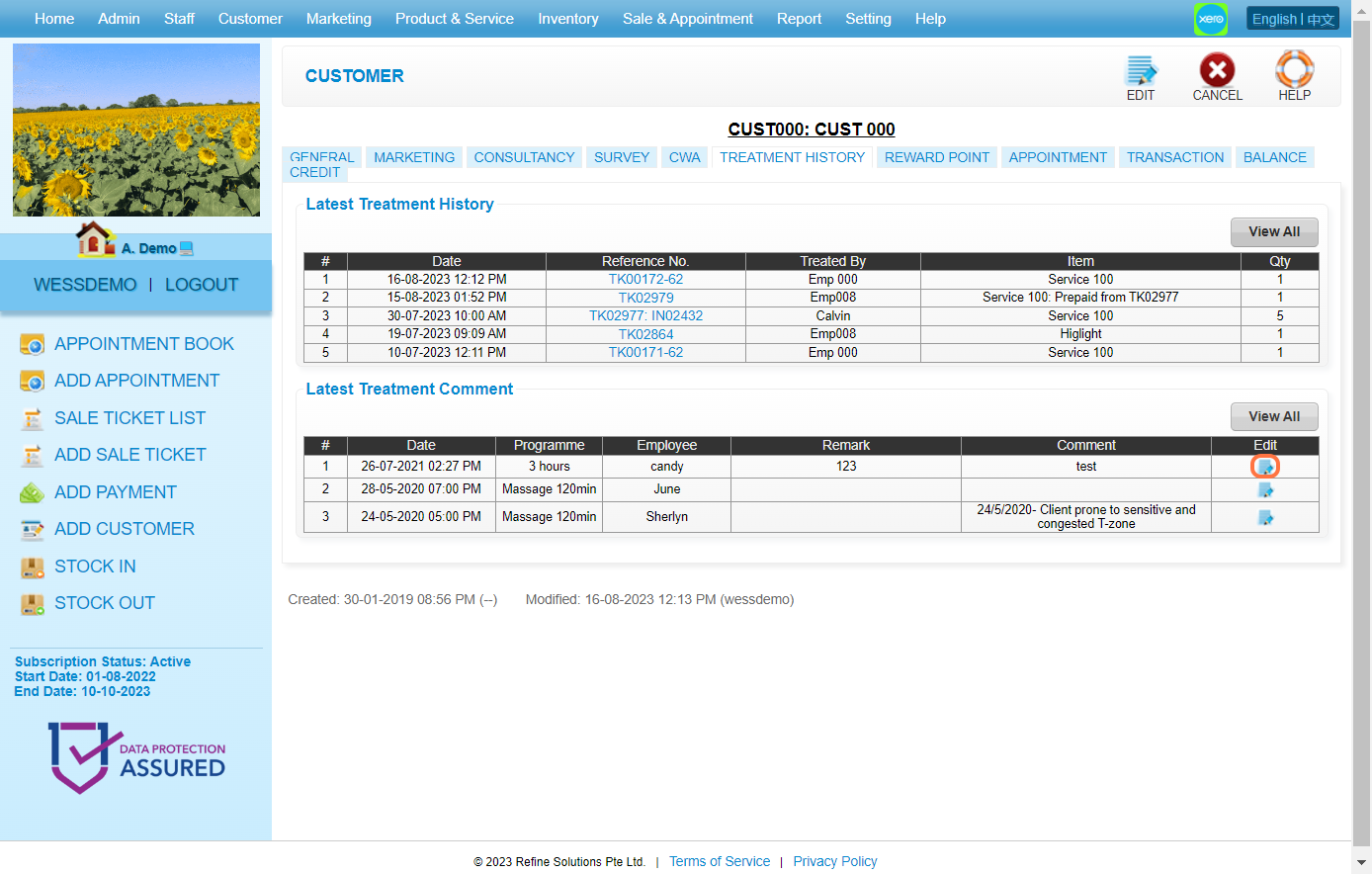Open the Privacy Policy link
The height and width of the screenshot is (874, 1372).
tap(835, 862)
